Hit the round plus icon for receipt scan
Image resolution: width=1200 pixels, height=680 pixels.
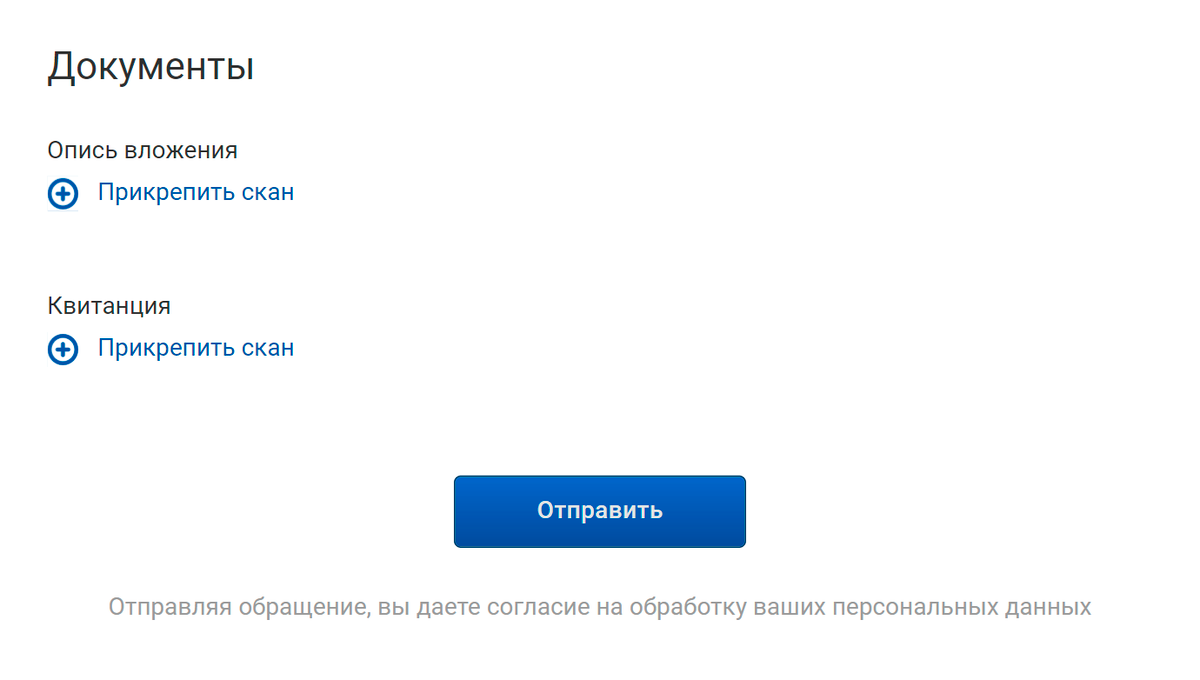point(63,350)
